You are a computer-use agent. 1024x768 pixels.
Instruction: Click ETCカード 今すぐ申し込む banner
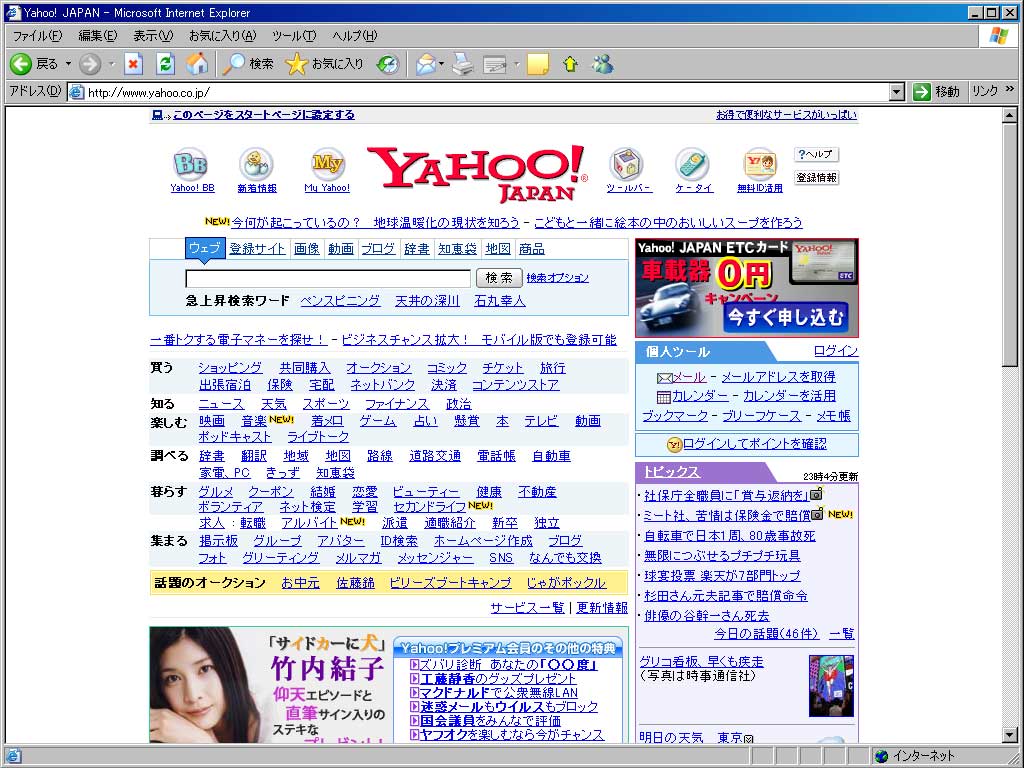[746, 287]
